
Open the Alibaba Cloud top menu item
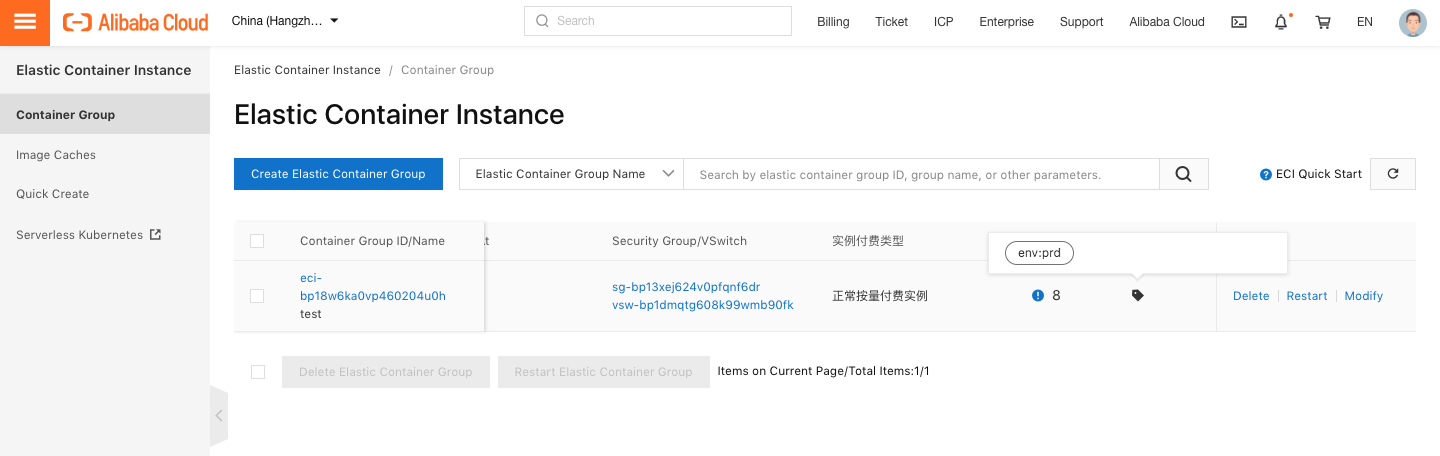coord(1167,22)
